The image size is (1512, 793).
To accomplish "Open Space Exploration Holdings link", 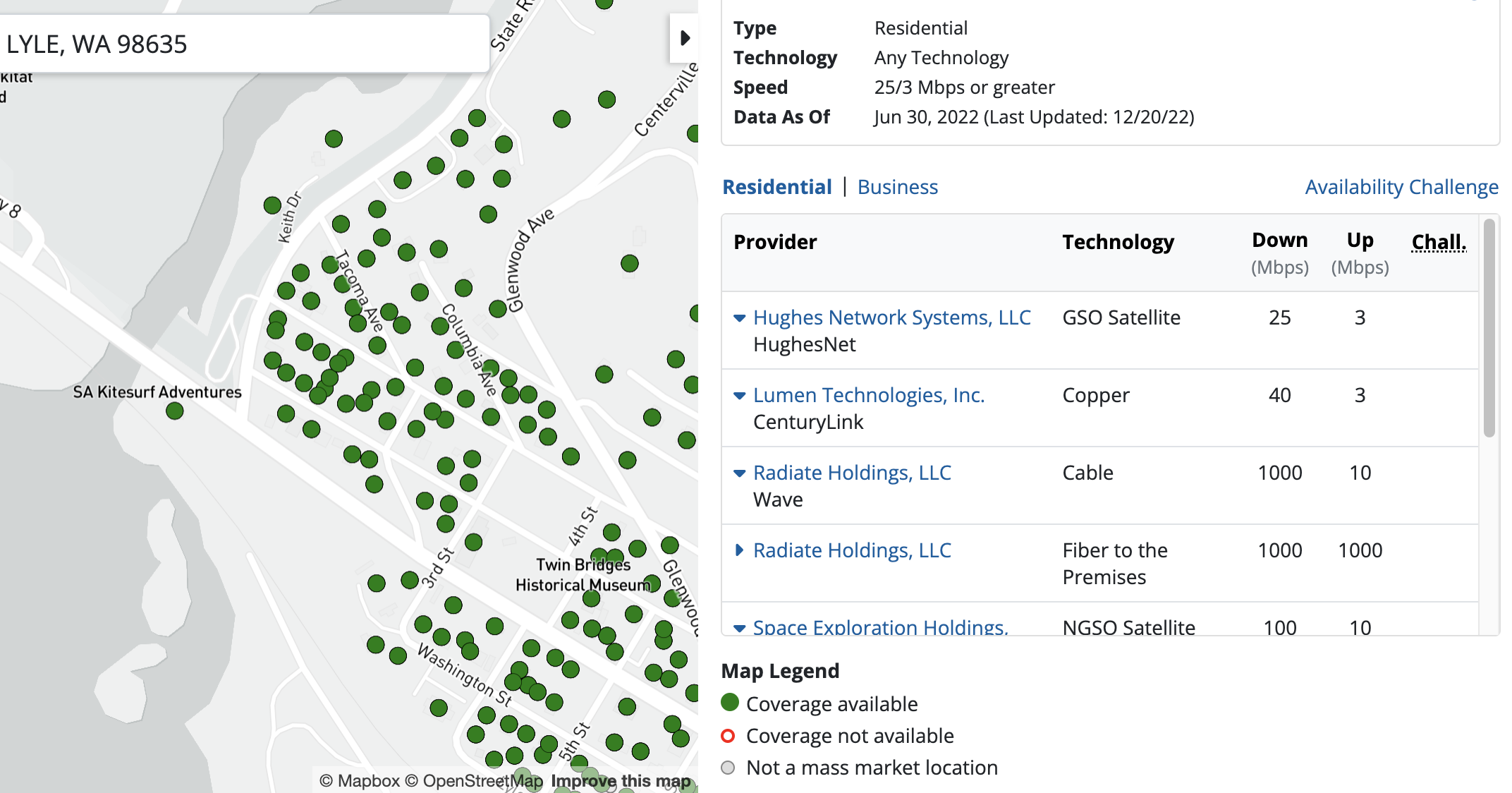I will click(881, 626).
